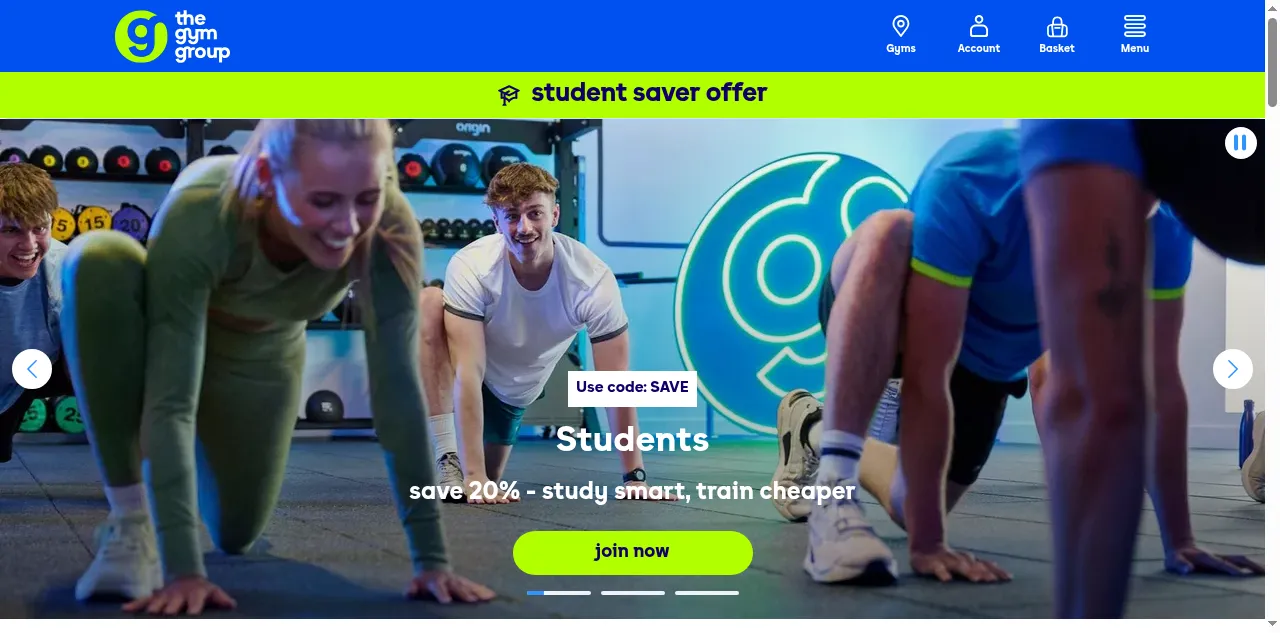
Task: Open the Gyms location pin icon
Action: tap(900, 26)
